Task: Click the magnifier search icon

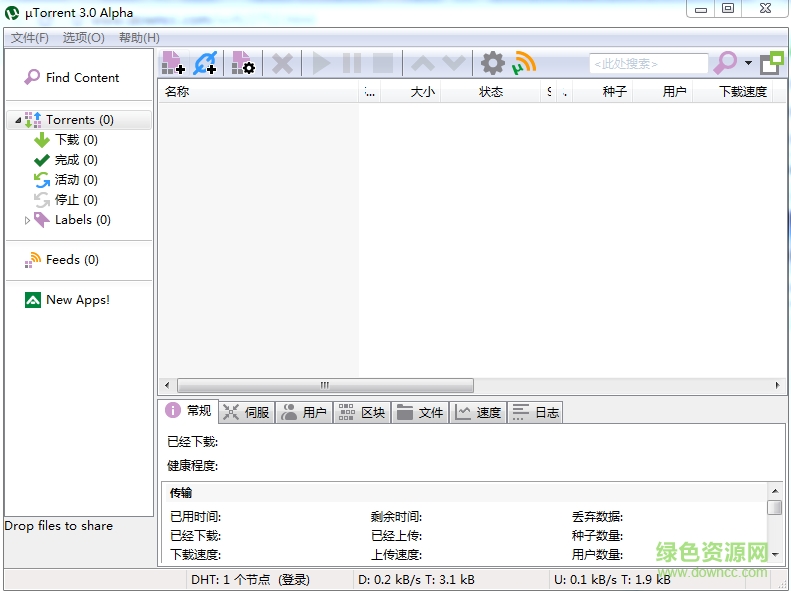Action: tap(724, 63)
